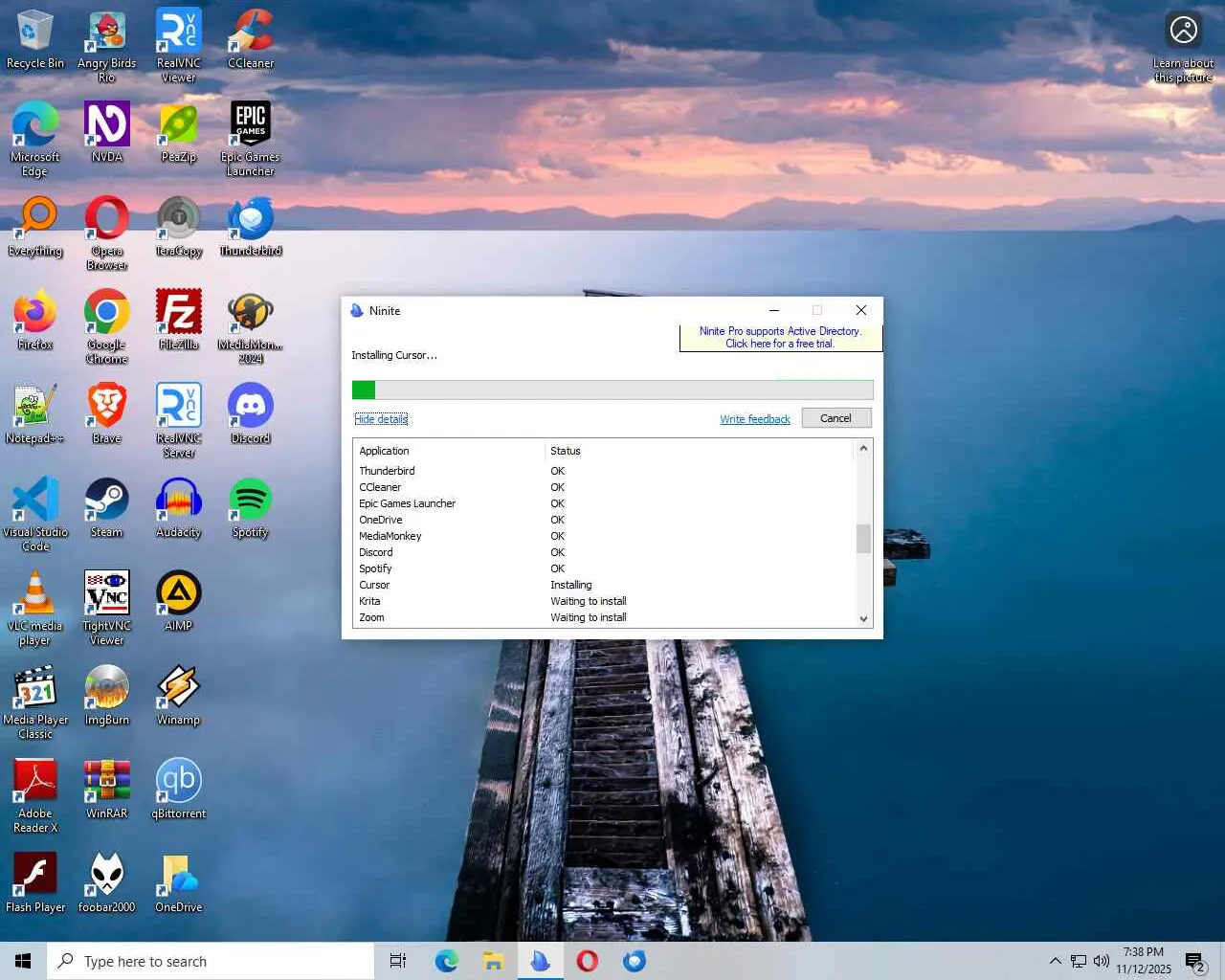Select the Cursor row in details list

tap(603, 585)
